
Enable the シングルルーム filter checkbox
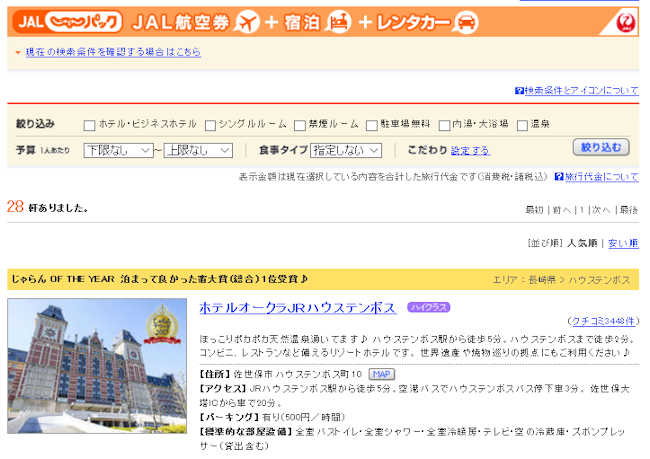pos(210,125)
